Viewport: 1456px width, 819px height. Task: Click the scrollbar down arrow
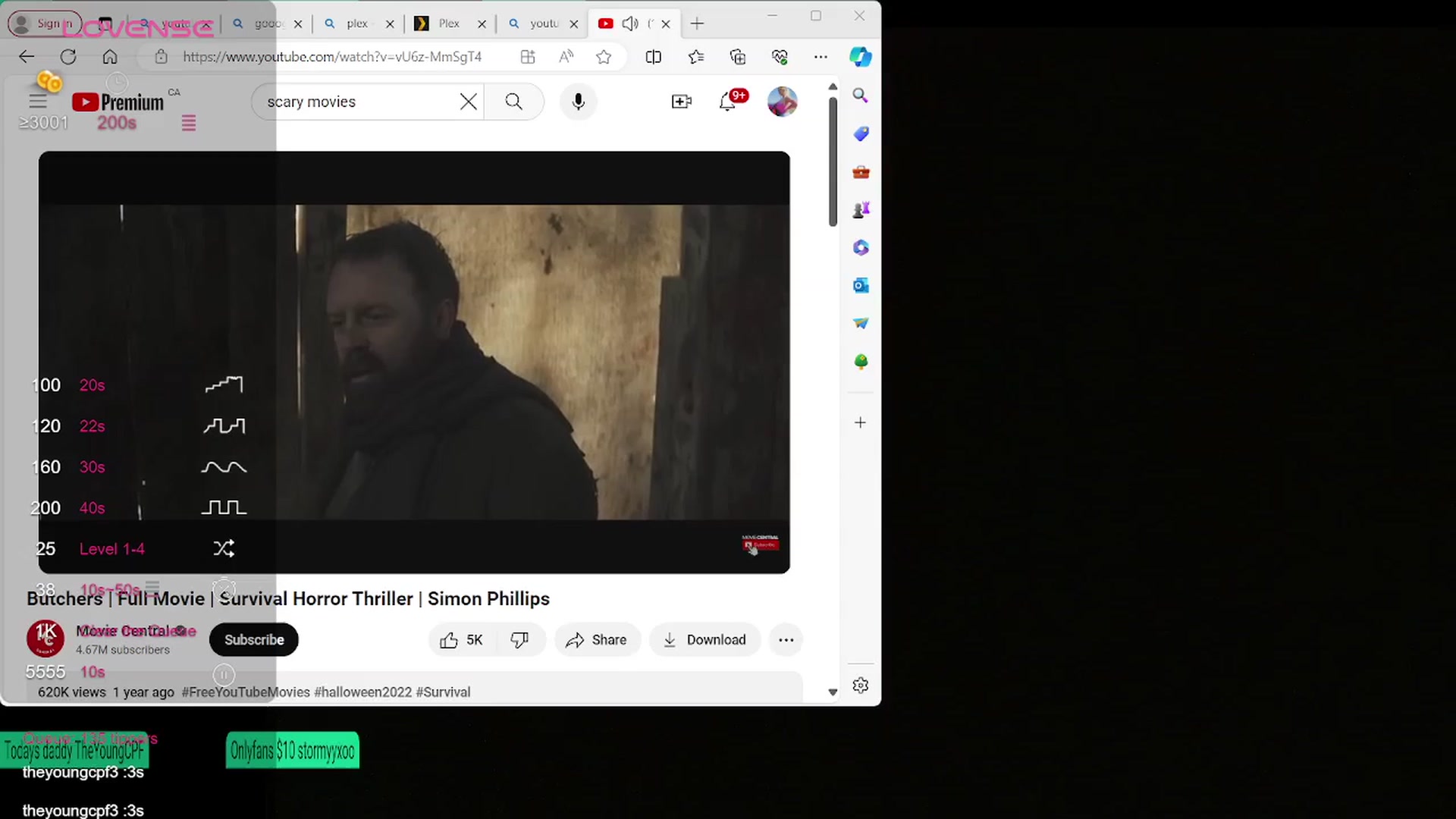coord(833,692)
